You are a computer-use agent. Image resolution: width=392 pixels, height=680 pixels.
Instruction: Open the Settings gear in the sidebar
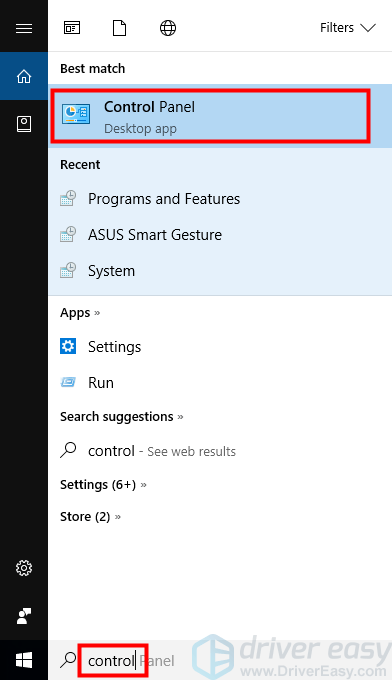24,568
